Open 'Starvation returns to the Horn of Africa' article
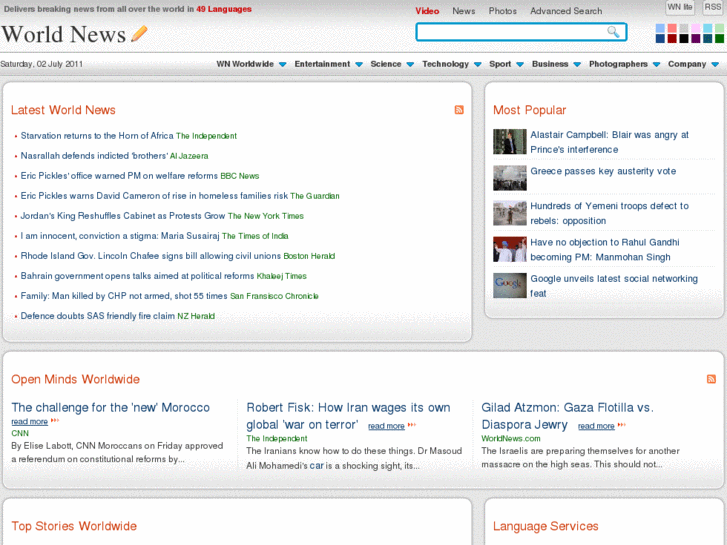Viewport: 727px width, 545px height. [97, 136]
